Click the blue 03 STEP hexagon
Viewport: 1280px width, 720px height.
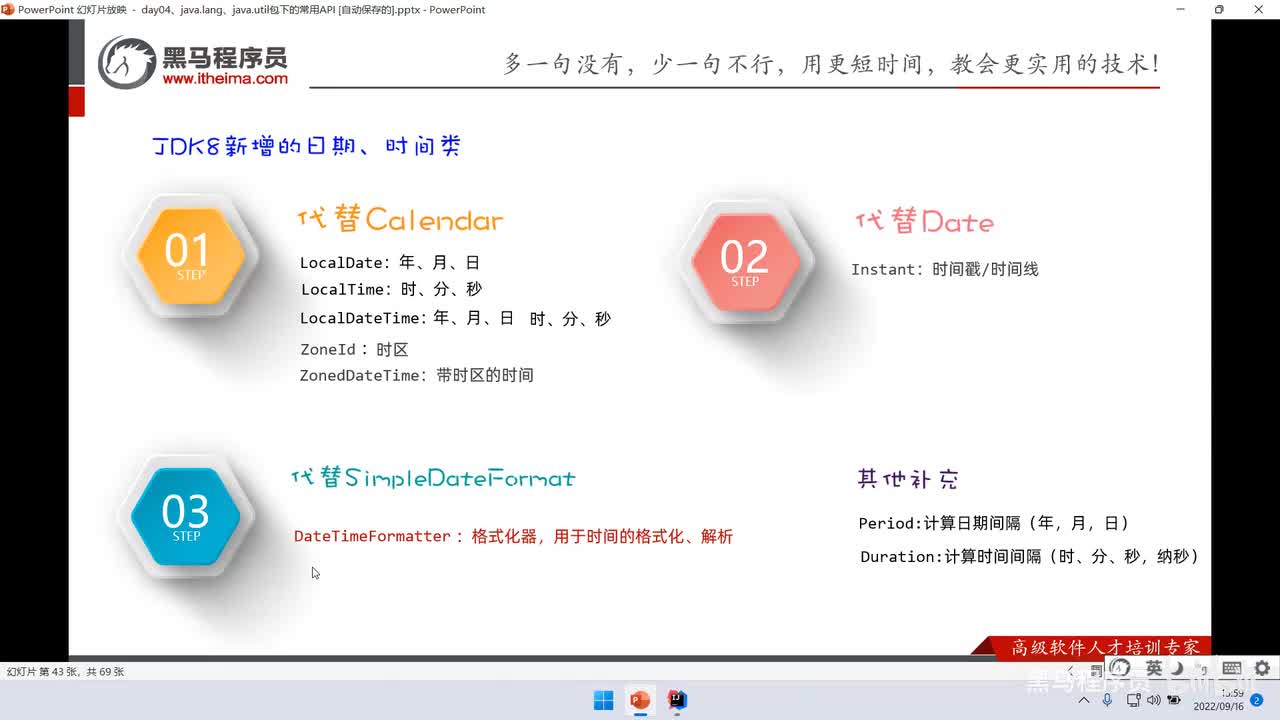[186, 516]
